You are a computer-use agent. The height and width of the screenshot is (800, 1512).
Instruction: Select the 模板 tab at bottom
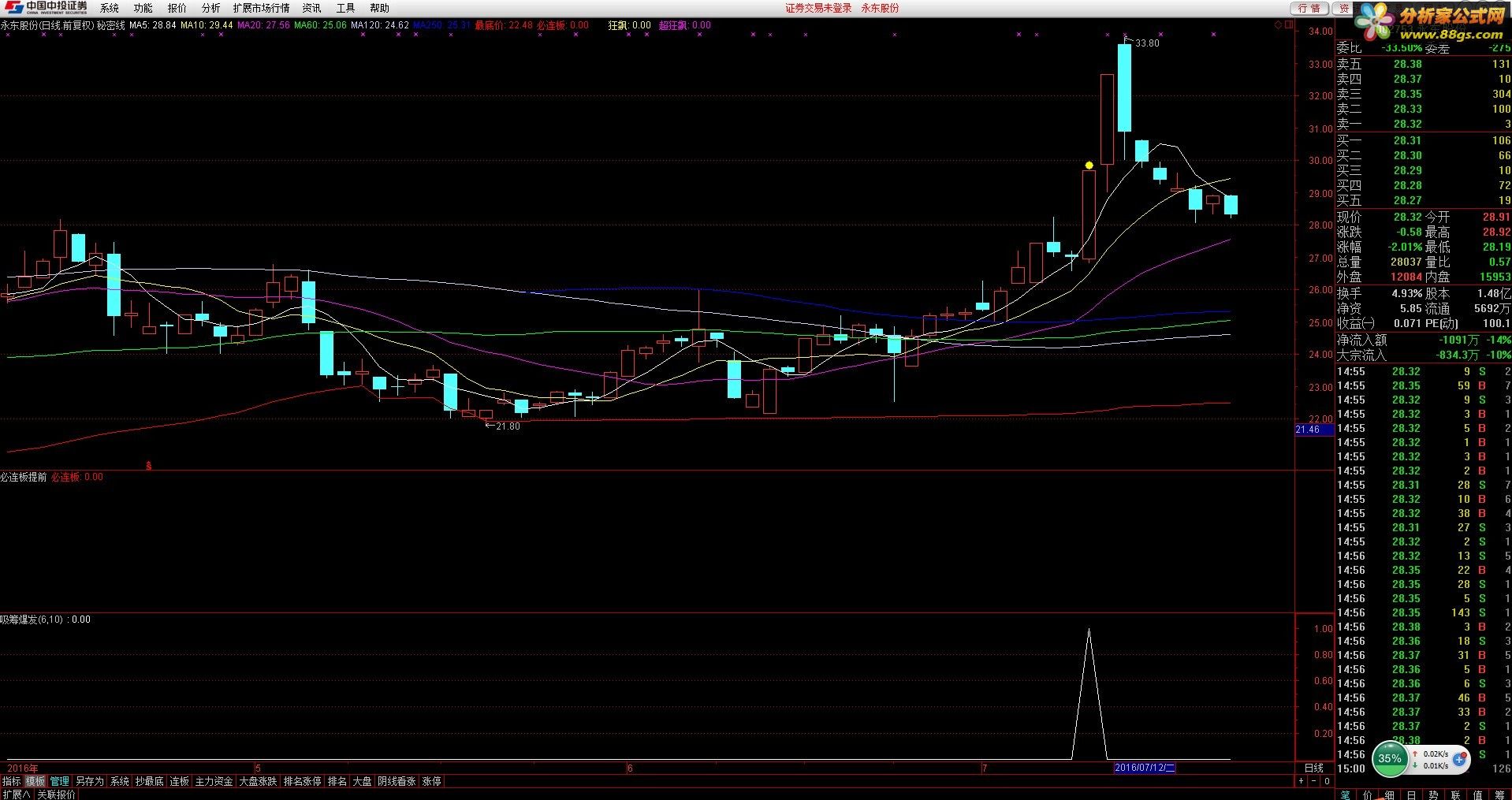[x=35, y=781]
